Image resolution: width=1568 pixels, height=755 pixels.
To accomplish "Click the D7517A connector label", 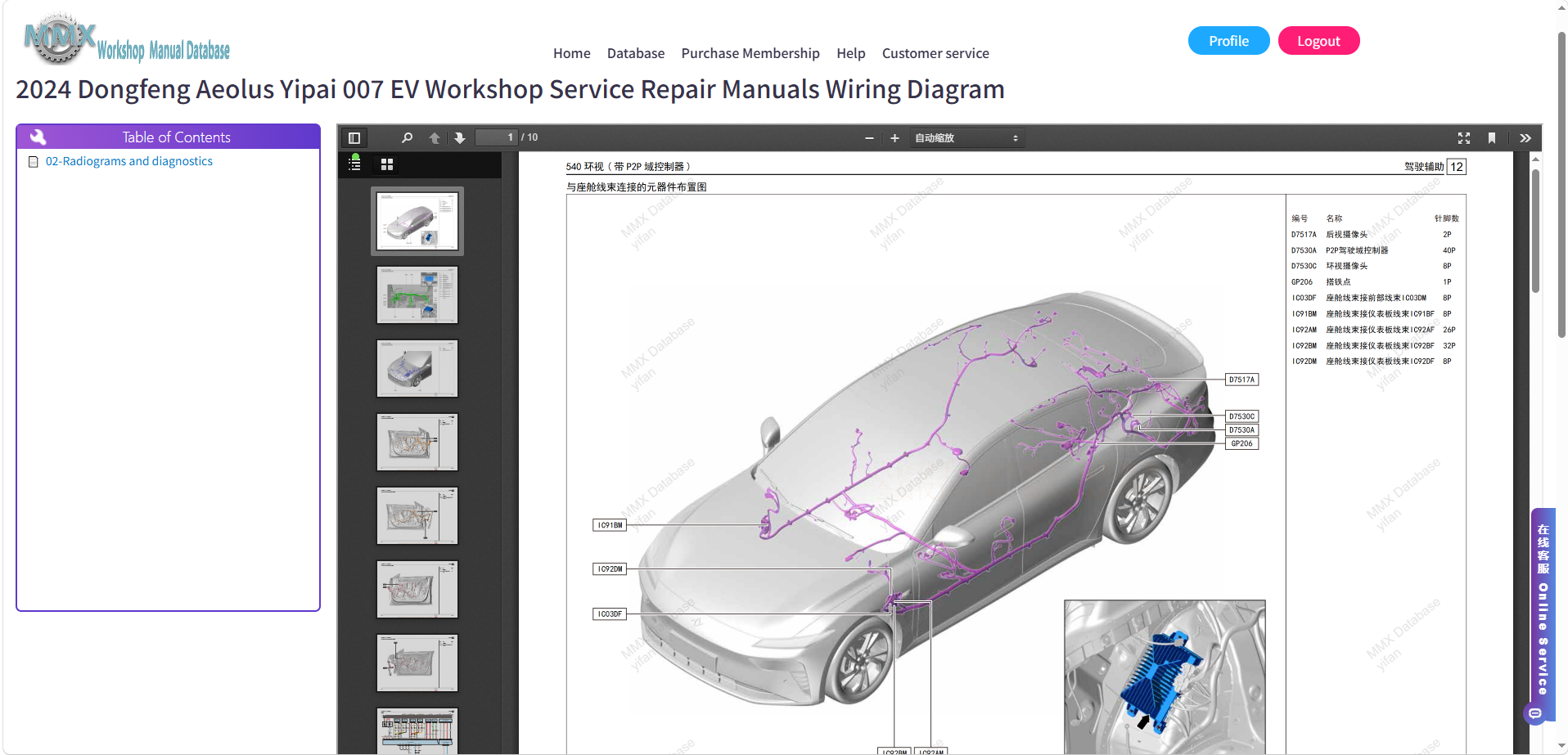I will tap(1241, 380).
